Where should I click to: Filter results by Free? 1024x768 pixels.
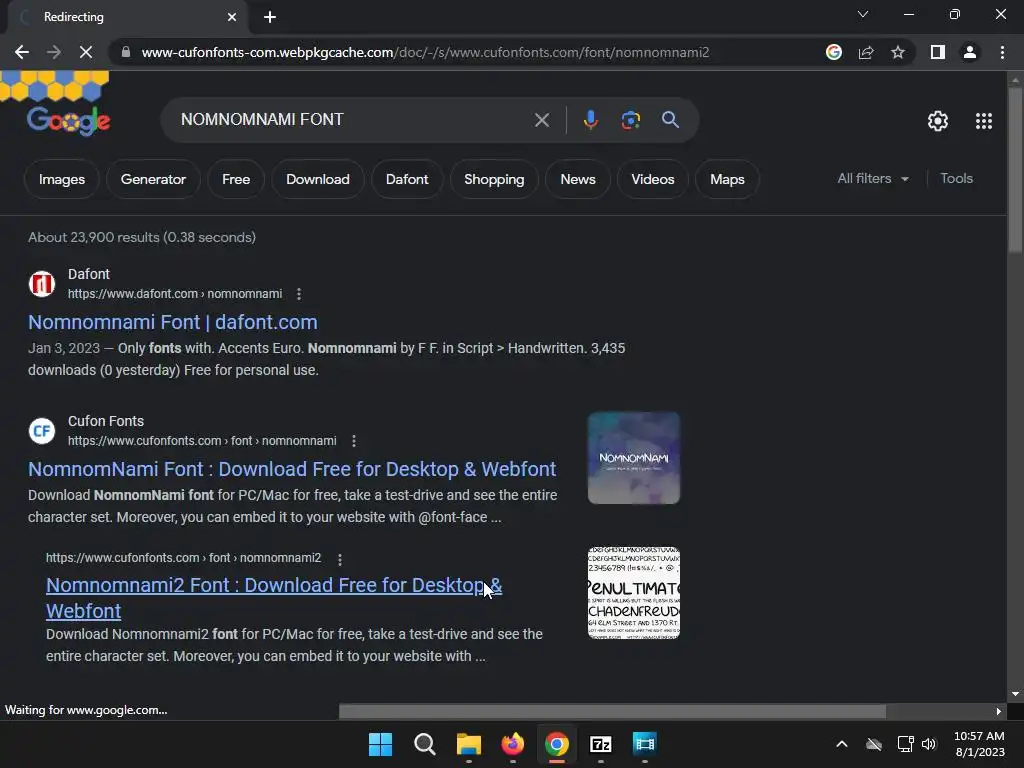(x=236, y=179)
